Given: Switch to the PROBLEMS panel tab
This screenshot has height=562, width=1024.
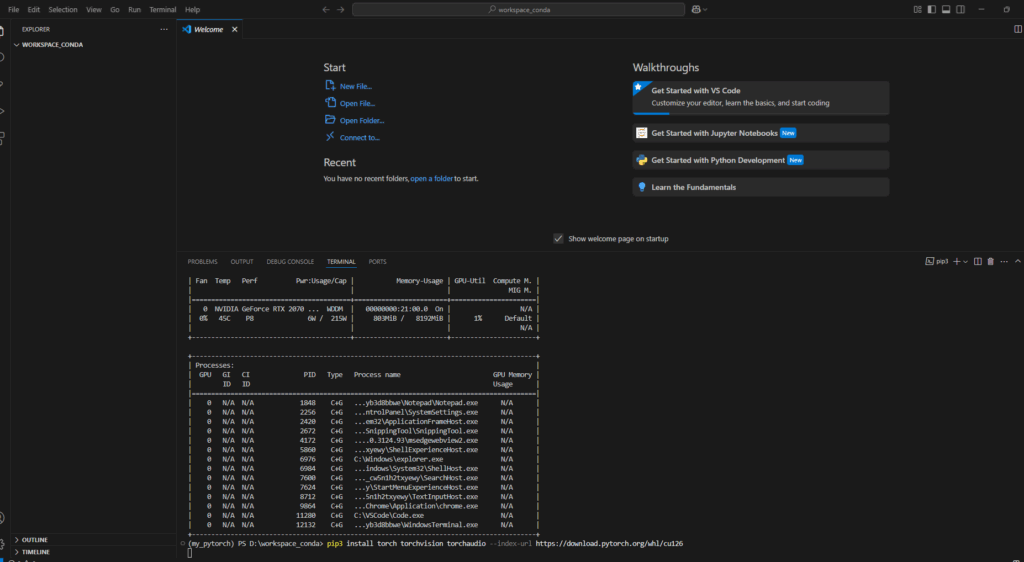Looking at the screenshot, I should (202, 262).
